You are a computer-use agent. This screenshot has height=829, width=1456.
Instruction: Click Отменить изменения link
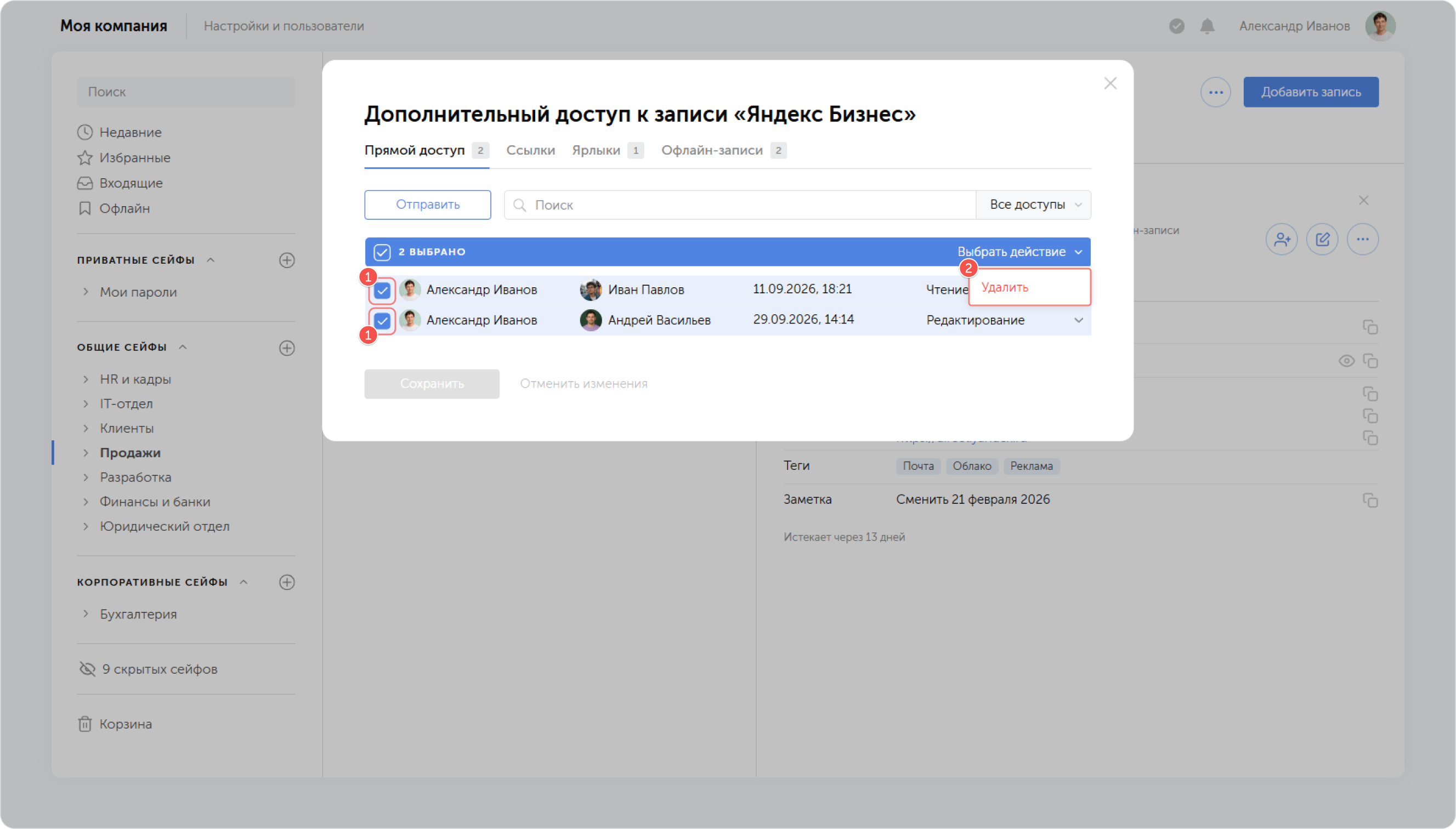(x=583, y=384)
